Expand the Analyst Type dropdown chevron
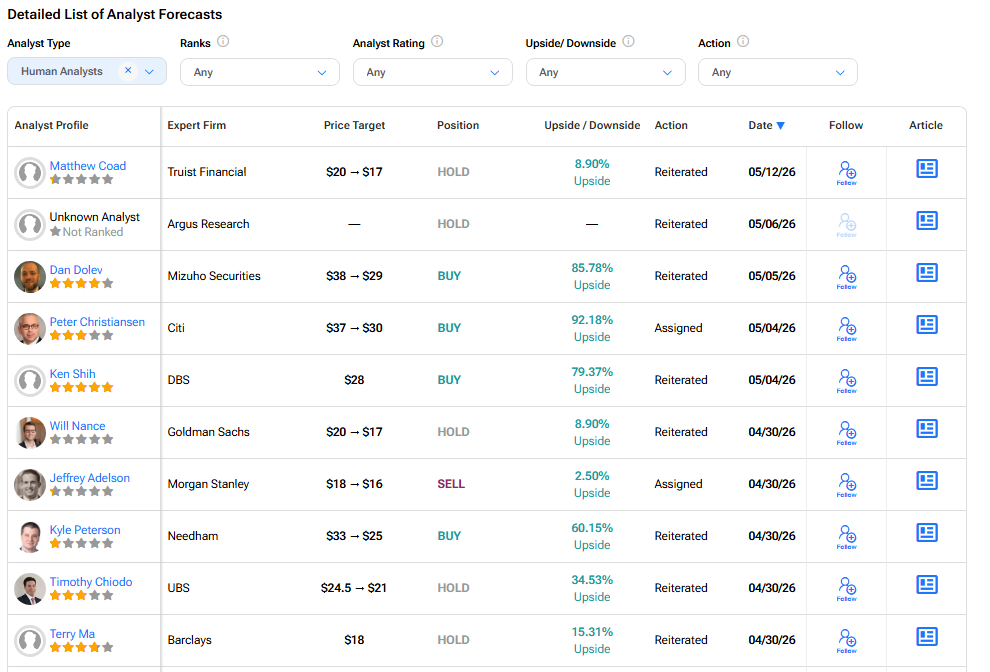 pyautogui.click(x=150, y=71)
